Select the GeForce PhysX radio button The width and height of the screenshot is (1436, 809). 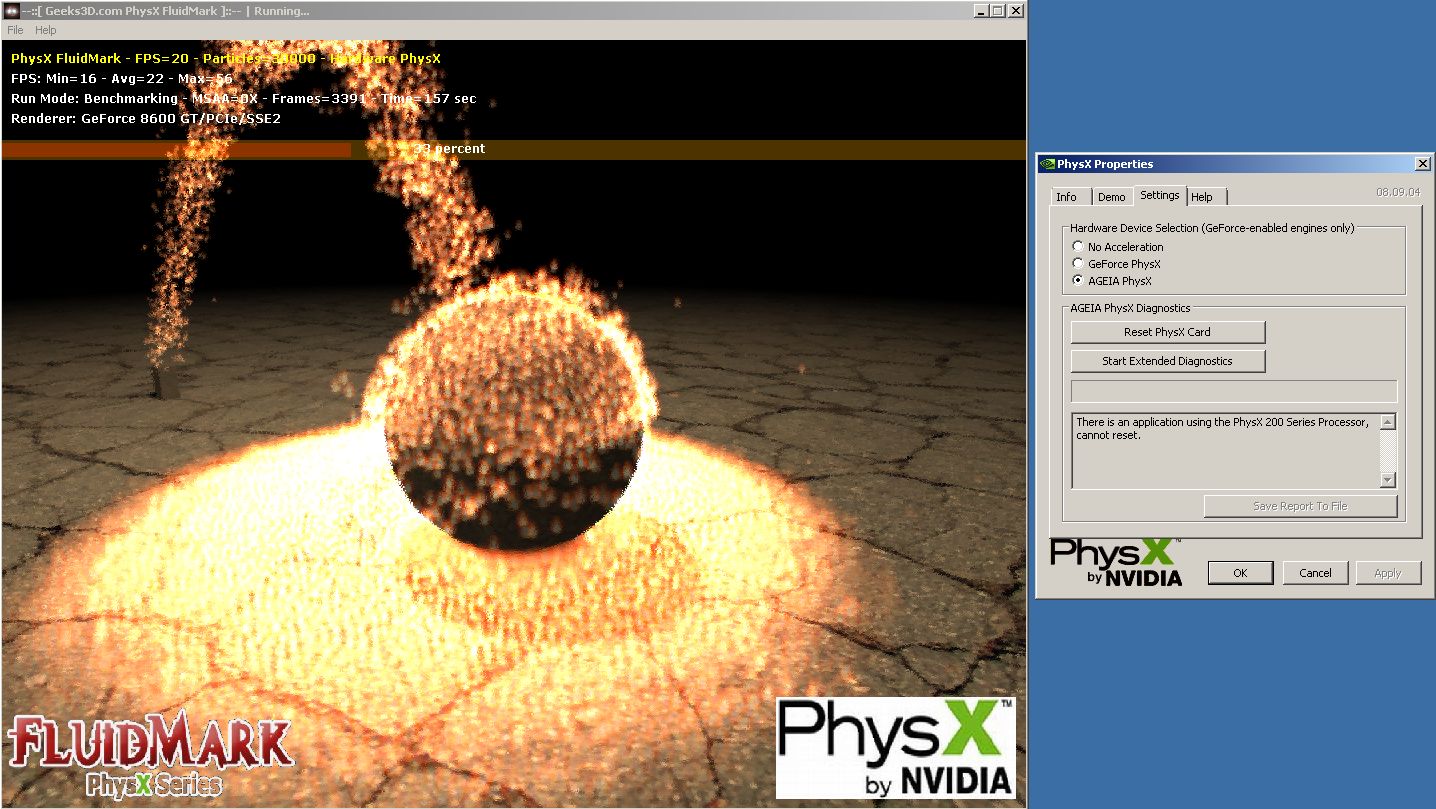pos(1116,264)
